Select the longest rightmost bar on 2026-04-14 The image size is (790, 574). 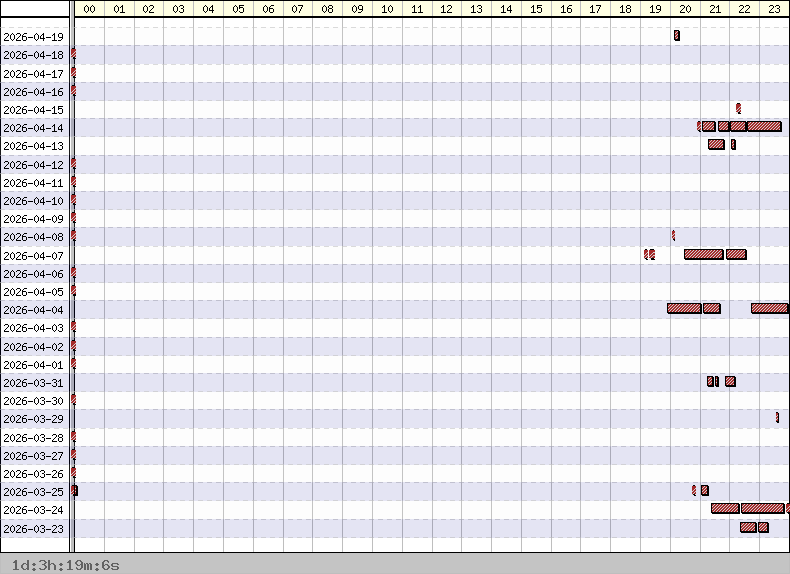(x=764, y=127)
